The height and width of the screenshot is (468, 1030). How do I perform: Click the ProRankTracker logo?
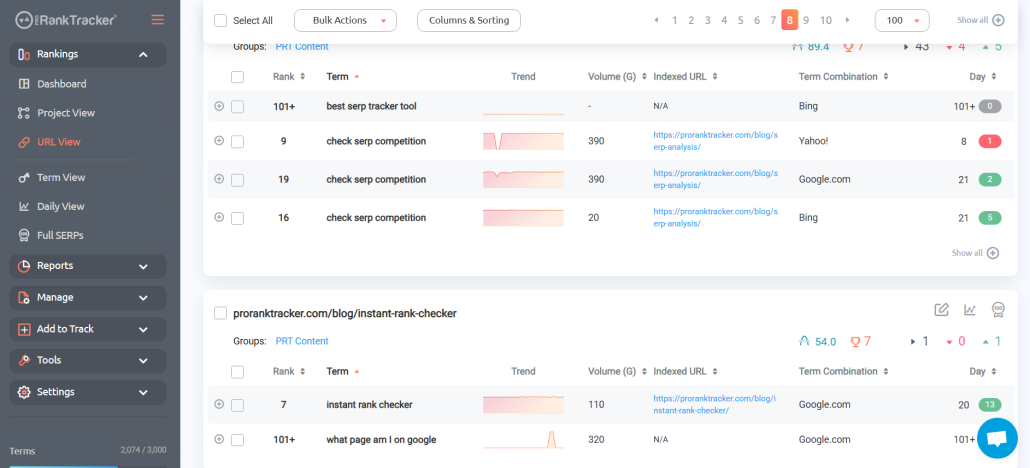pos(66,20)
